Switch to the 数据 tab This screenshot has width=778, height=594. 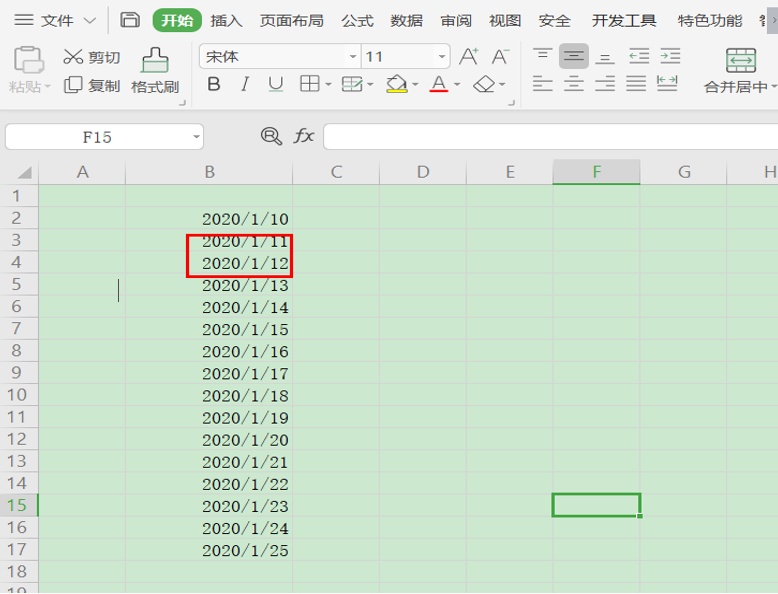pyautogui.click(x=406, y=20)
